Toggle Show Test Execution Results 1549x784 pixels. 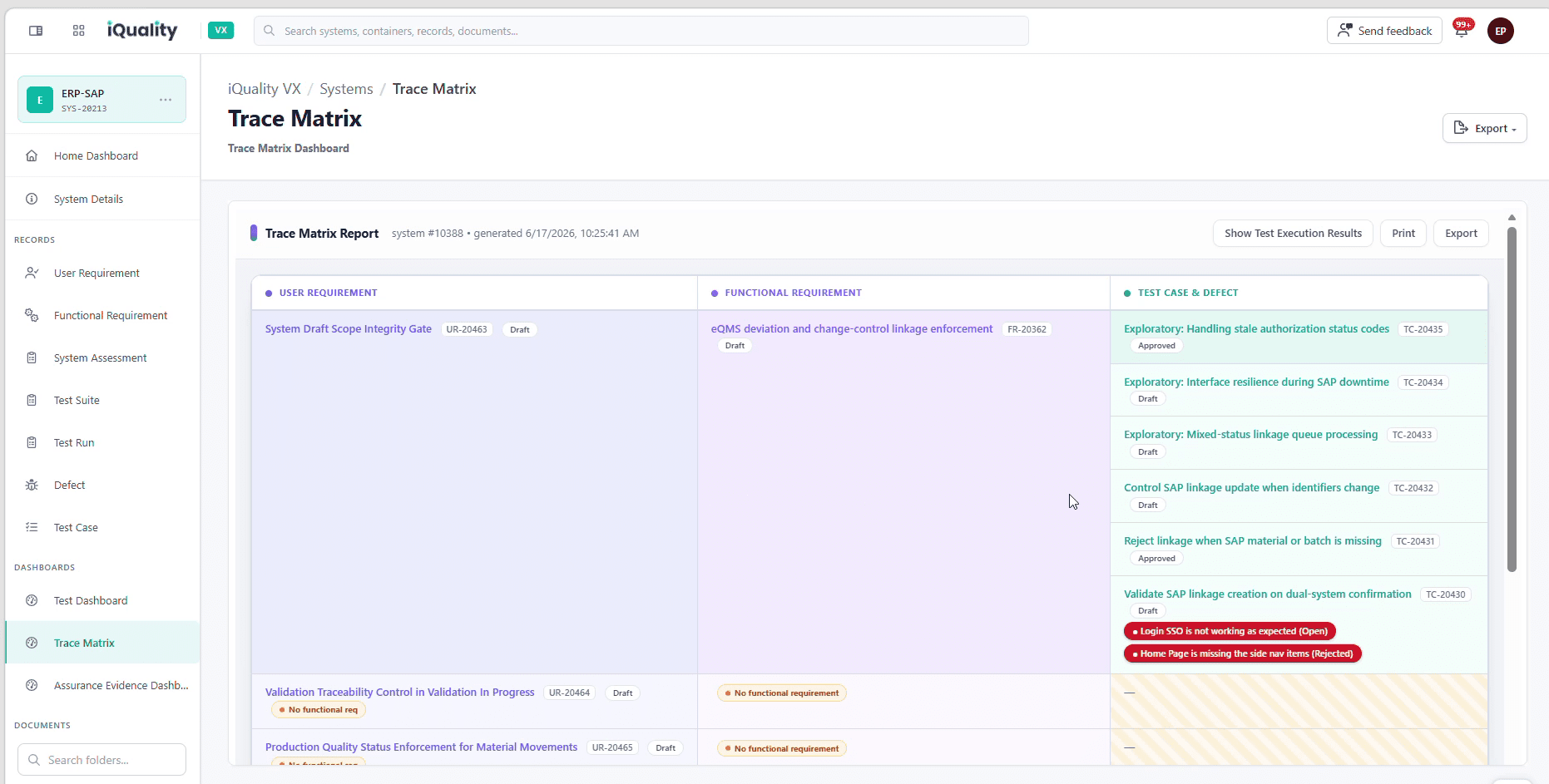tap(1293, 234)
